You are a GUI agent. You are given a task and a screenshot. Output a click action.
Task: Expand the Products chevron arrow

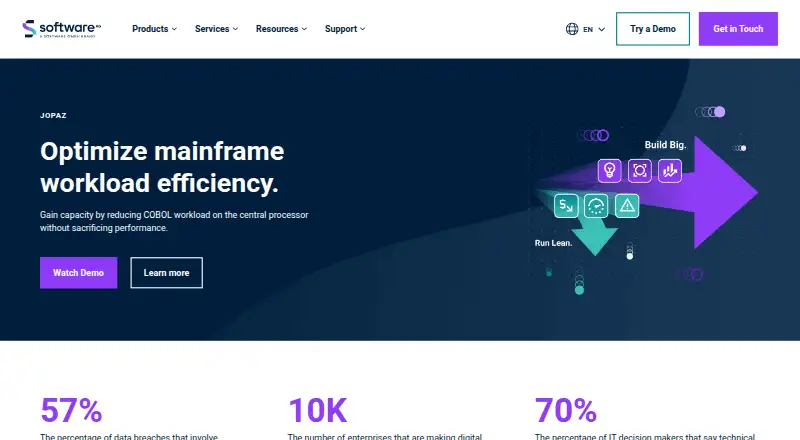174,29
